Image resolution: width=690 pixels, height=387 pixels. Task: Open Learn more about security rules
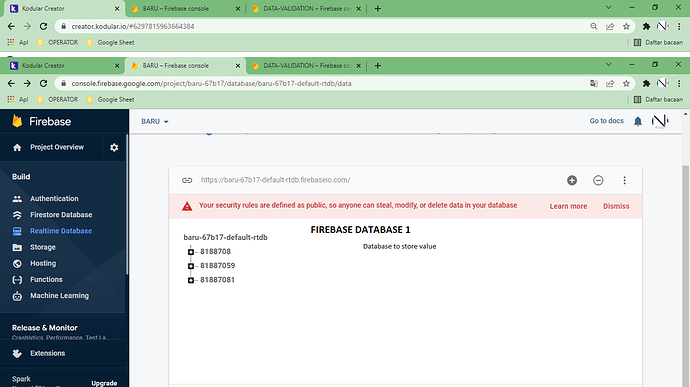click(x=568, y=206)
